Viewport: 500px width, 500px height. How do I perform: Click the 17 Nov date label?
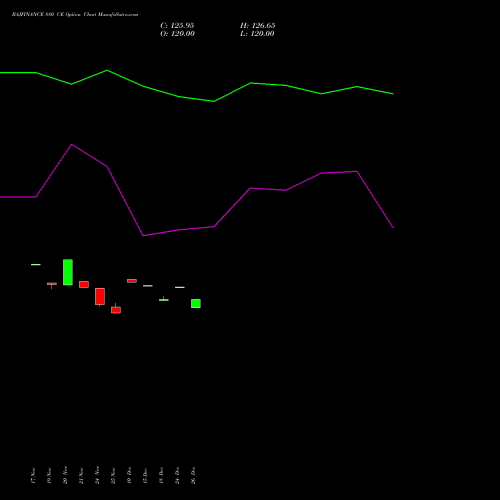tap(33, 476)
